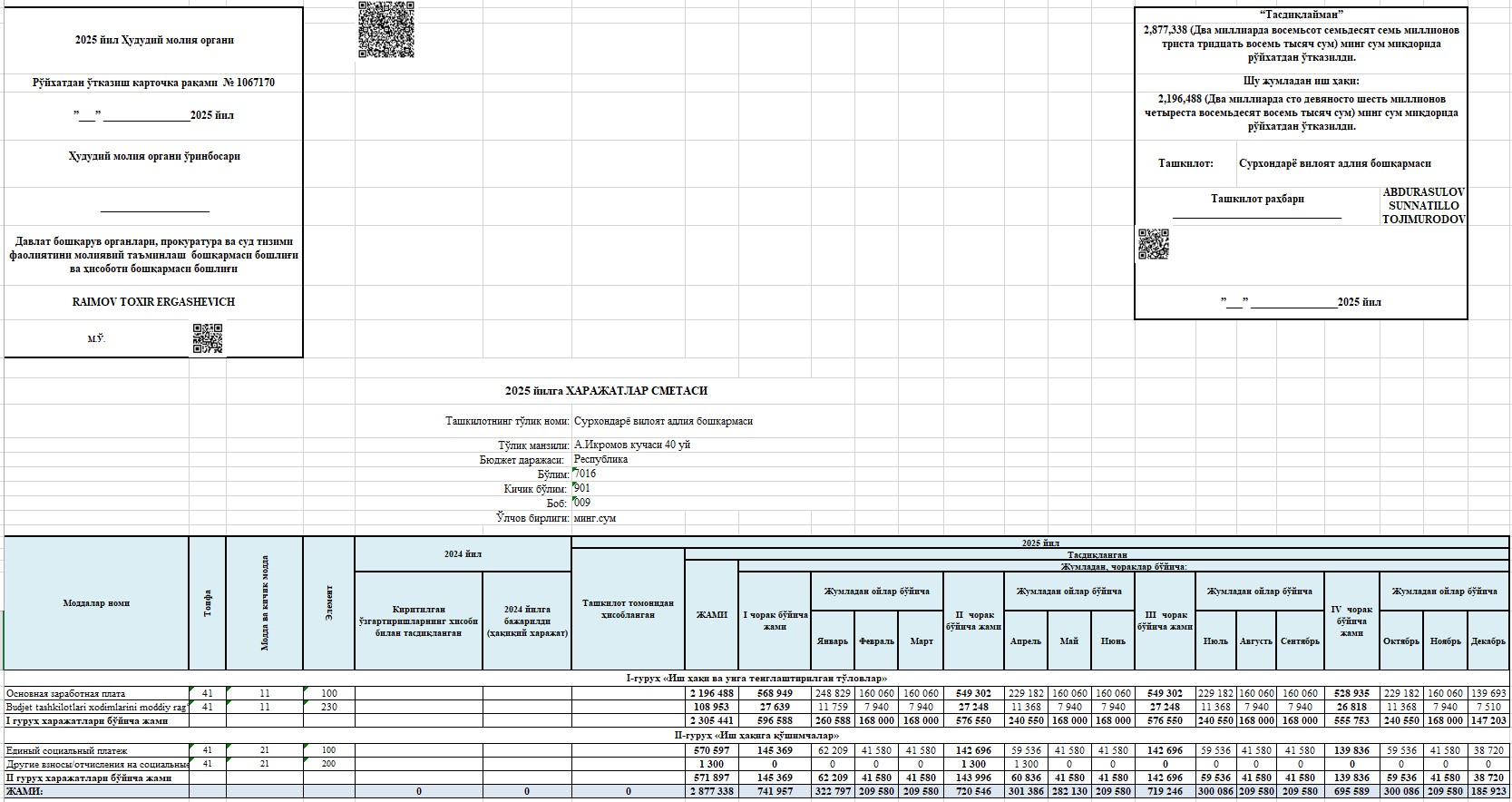Click the QR code under Ташкилот раҳбари box
The height and width of the screenshot is (802, 1512).
(1154, 244)
